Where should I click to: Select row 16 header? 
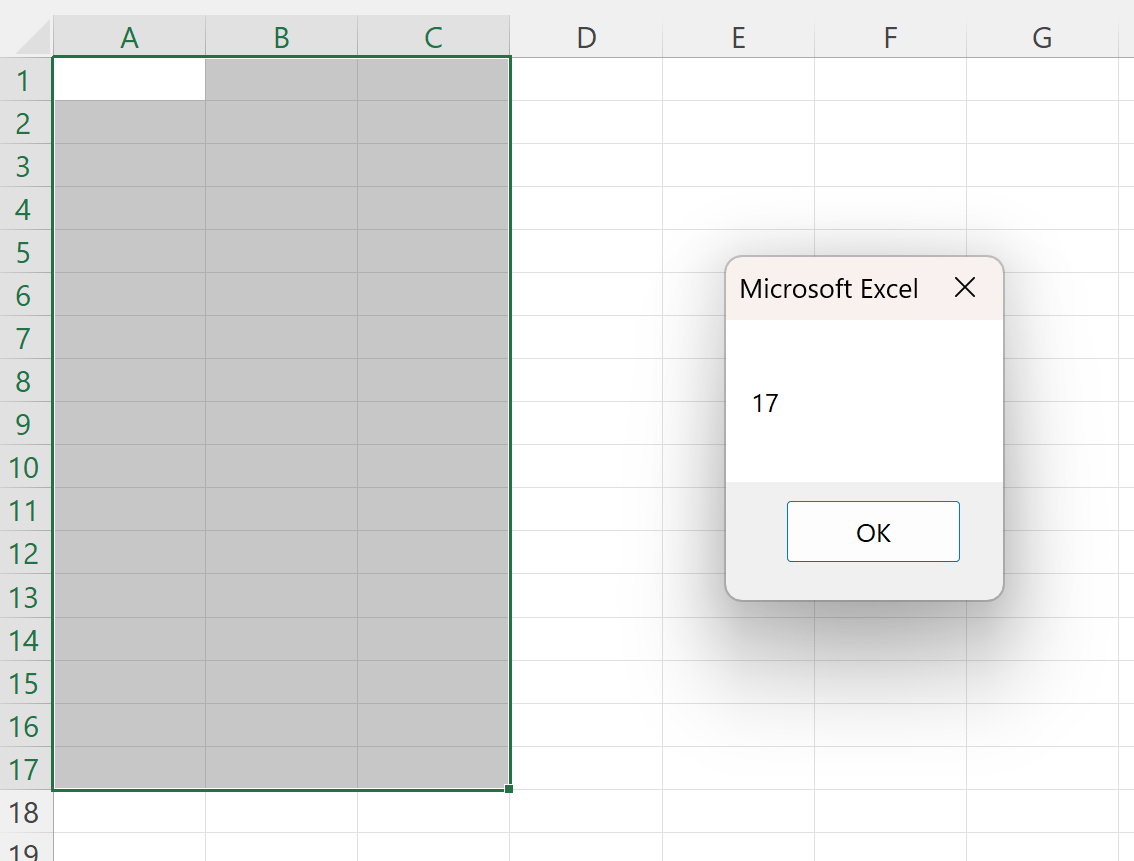(x=26, y=725)
